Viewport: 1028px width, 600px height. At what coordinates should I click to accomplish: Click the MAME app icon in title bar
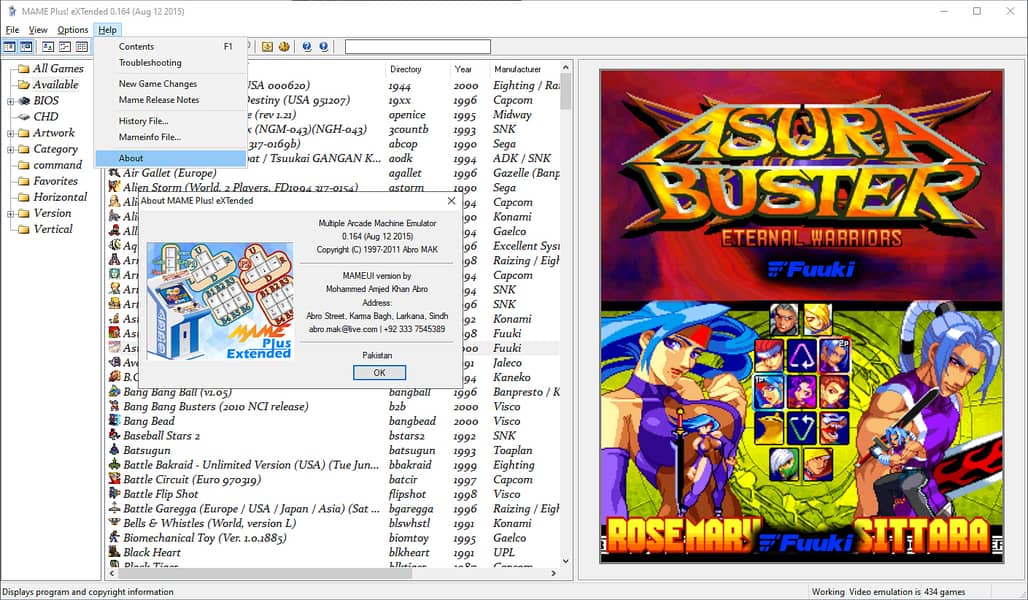coord(12,11)
